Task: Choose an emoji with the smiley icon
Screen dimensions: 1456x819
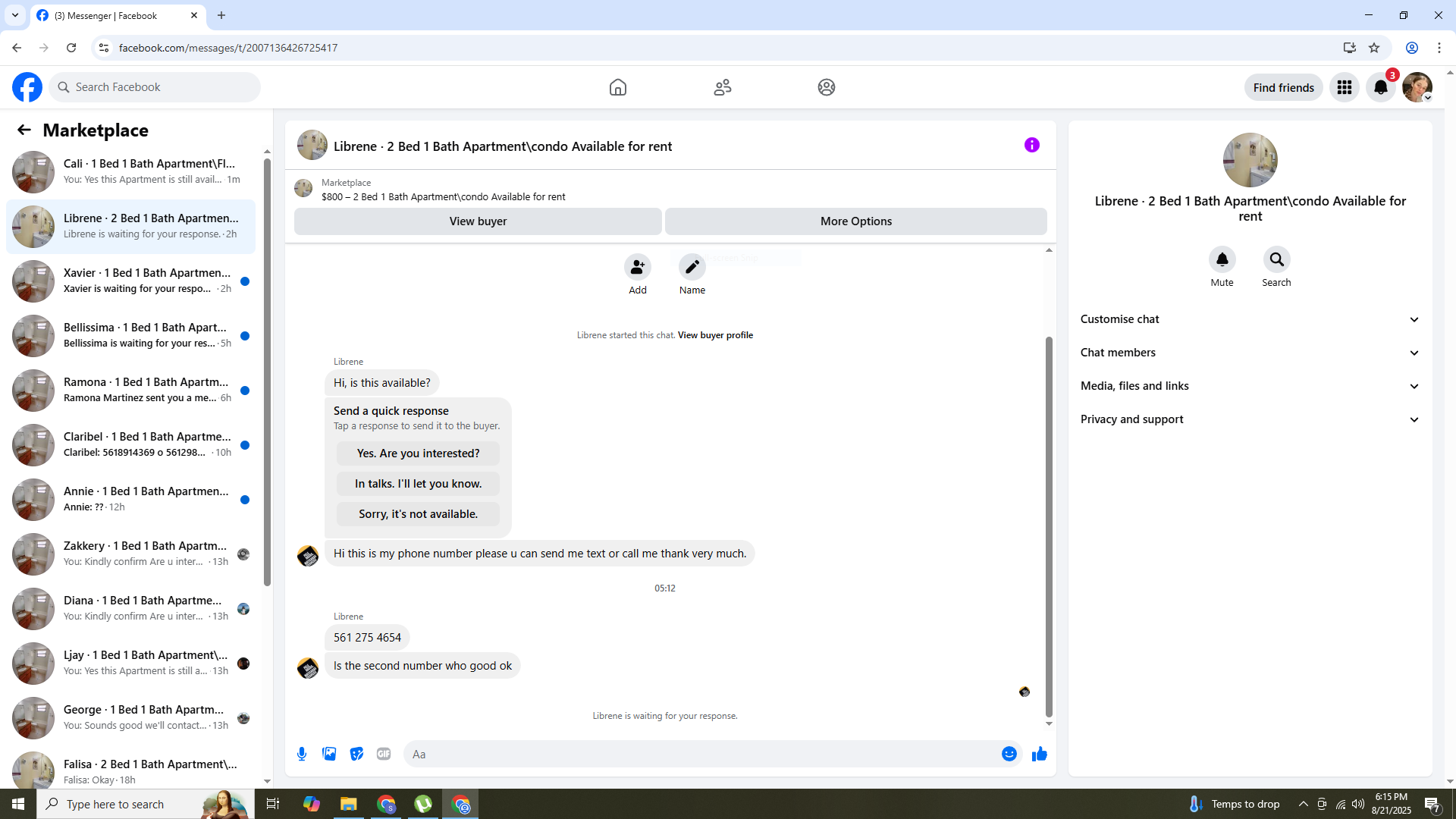Action: [x=1009, y=754]
